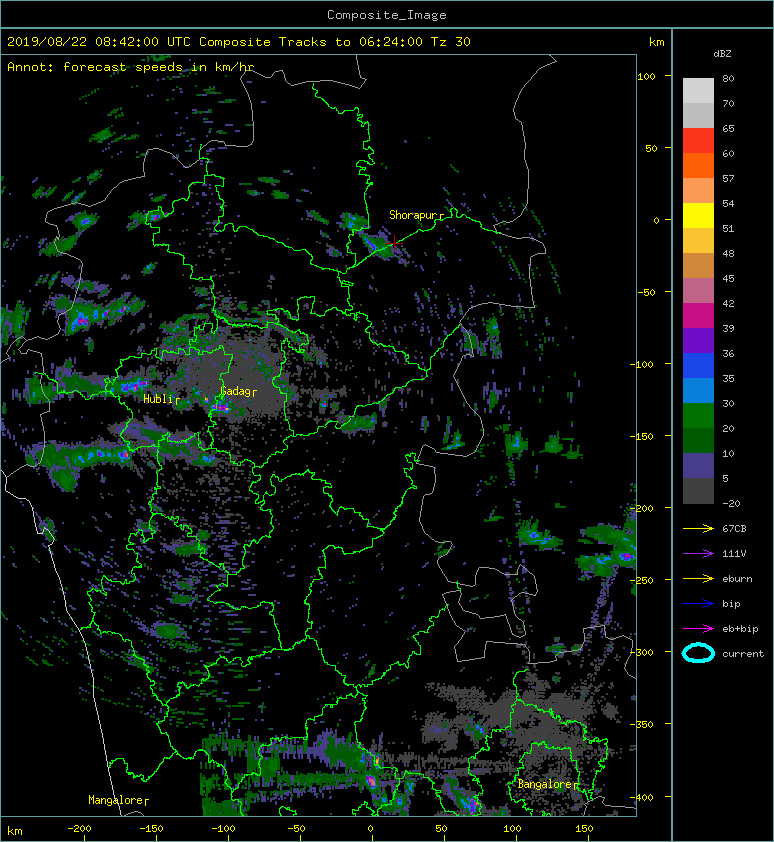Click the 111V legend label
Screen dimensions: 774x842
[734, 554]
